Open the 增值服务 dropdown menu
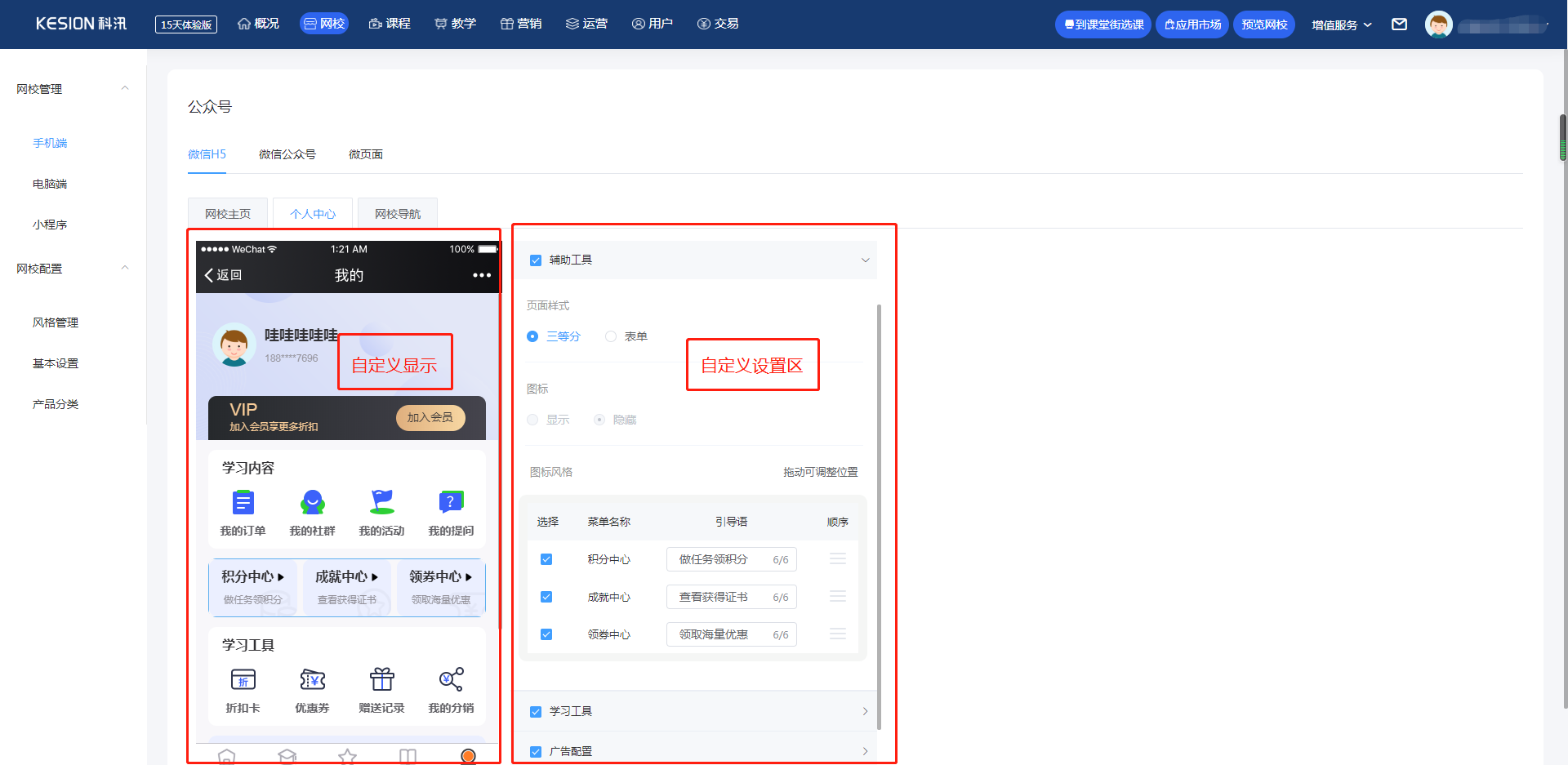The image size is (1568, 765). coord(1342,24)
